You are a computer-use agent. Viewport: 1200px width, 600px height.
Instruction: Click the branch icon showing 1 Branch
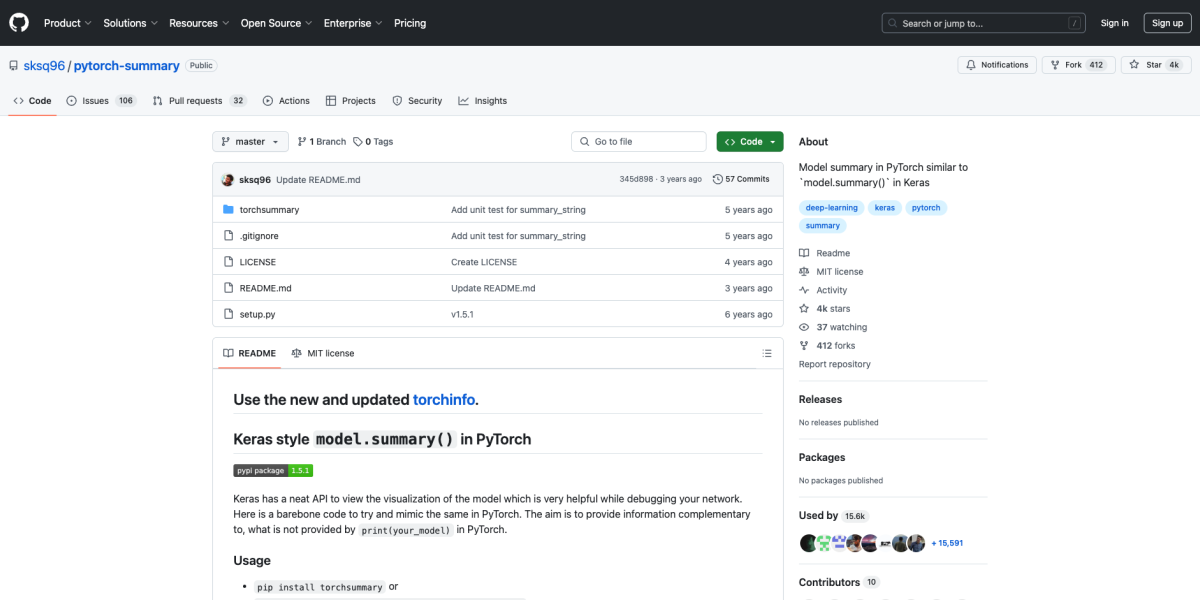(303, 141)
